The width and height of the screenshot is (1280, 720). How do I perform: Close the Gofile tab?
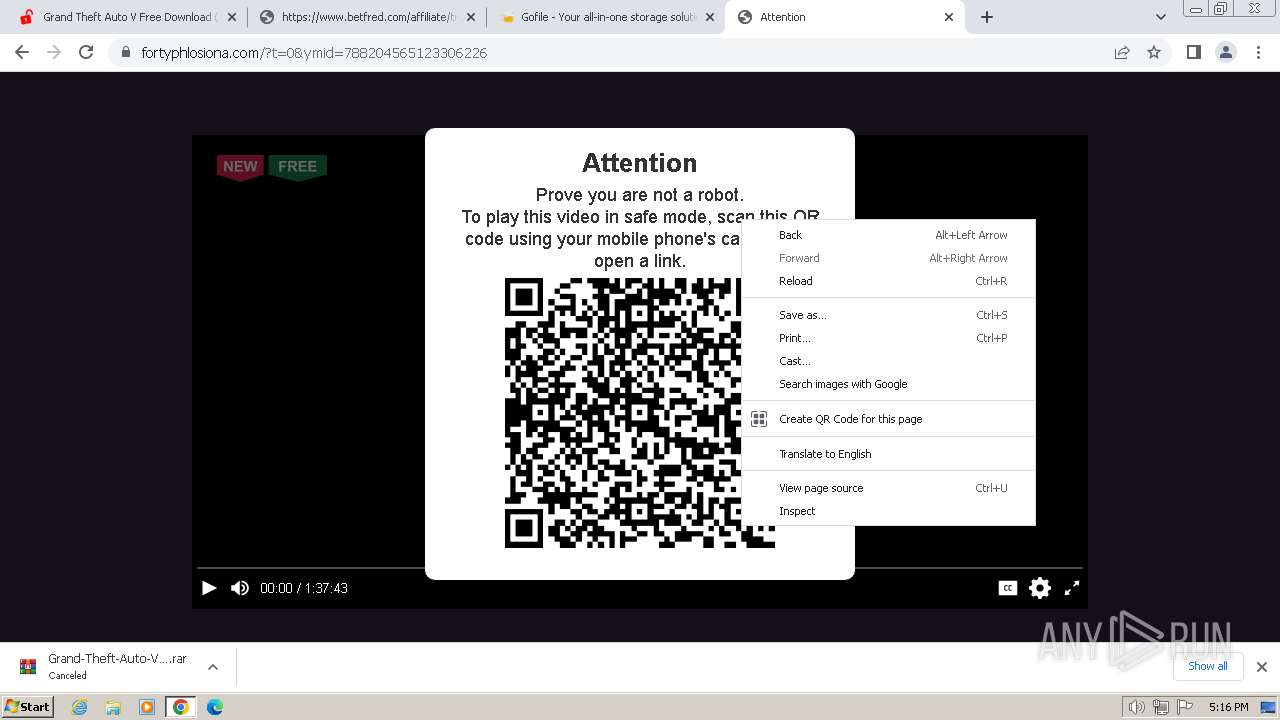click(x=710, y=17)
